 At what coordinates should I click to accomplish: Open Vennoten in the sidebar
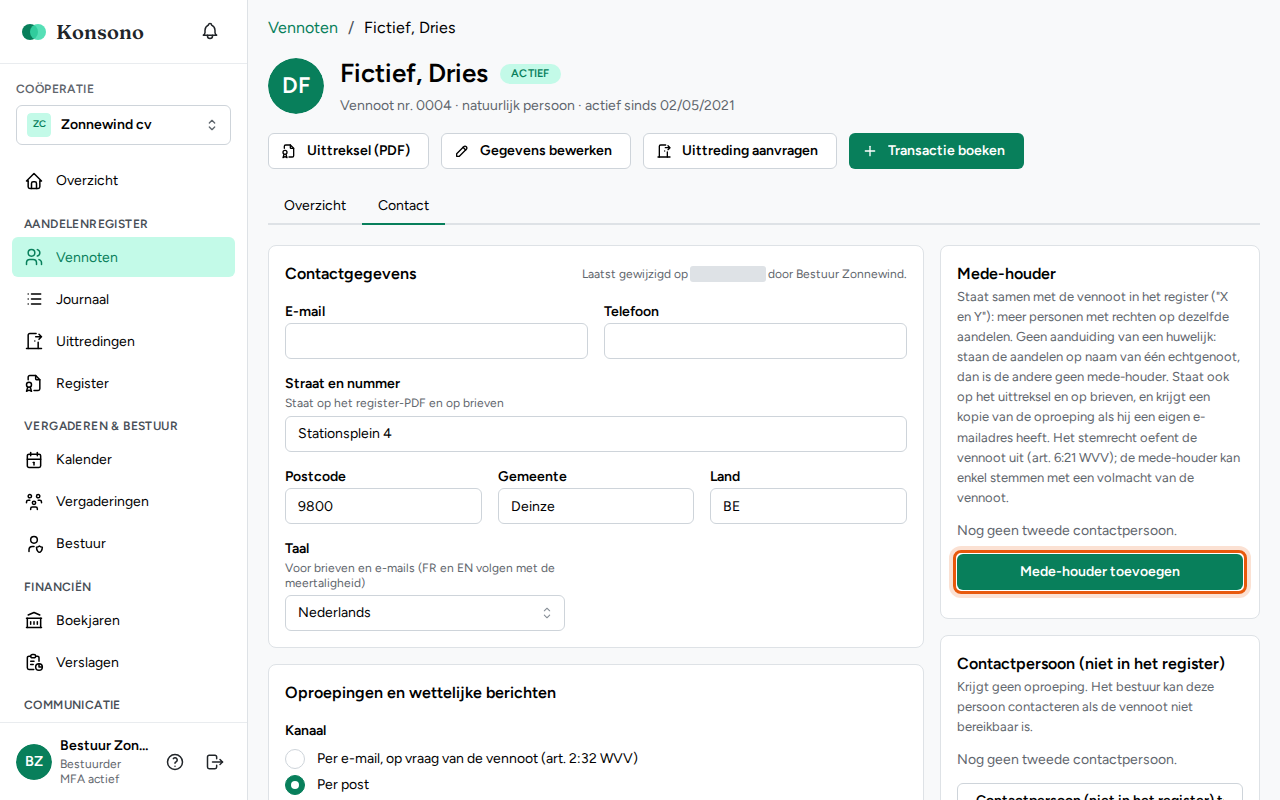pos(123,257)
